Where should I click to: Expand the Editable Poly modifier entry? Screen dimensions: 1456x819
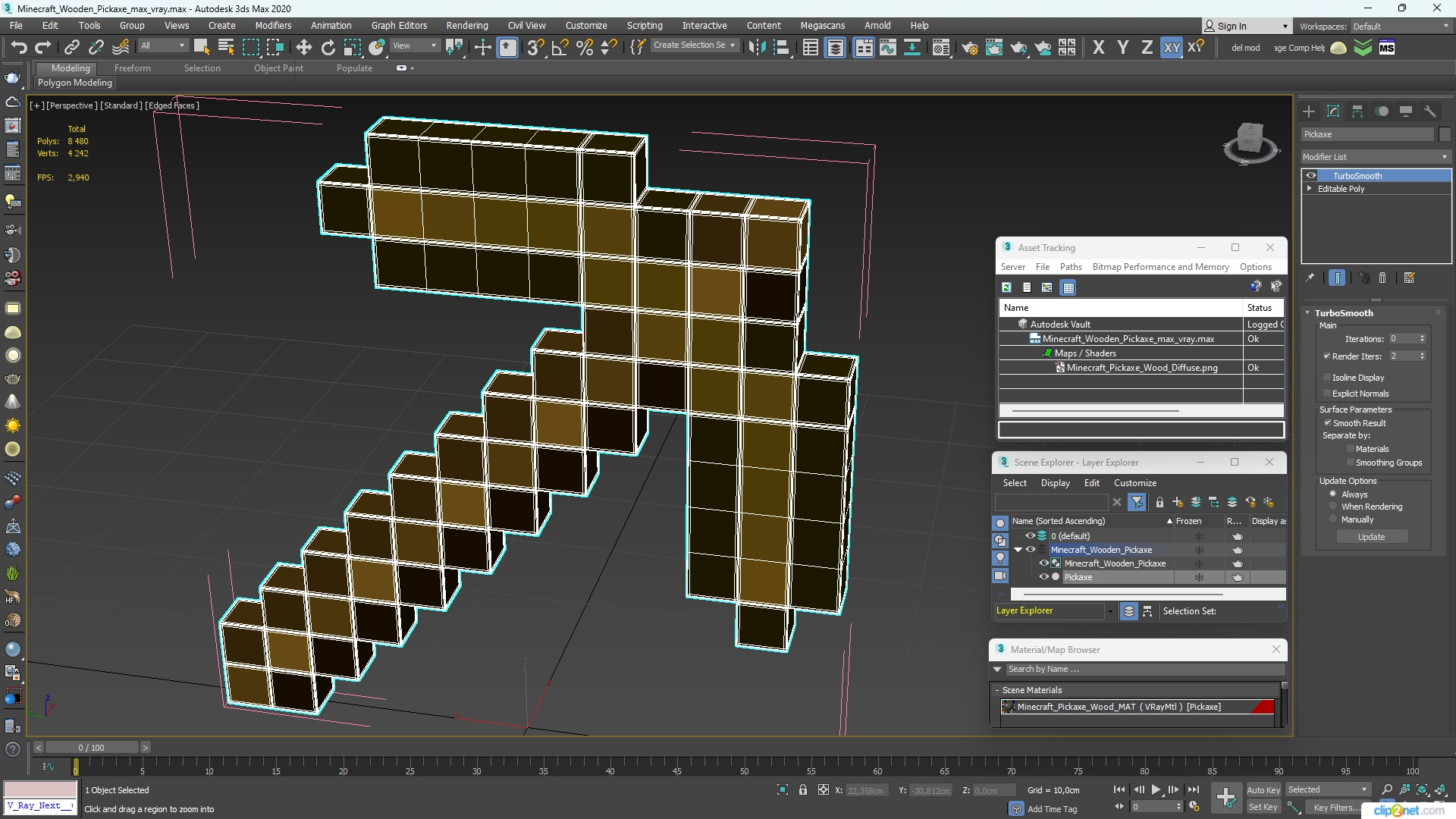pyautogui.click(x=1310, y=189)
